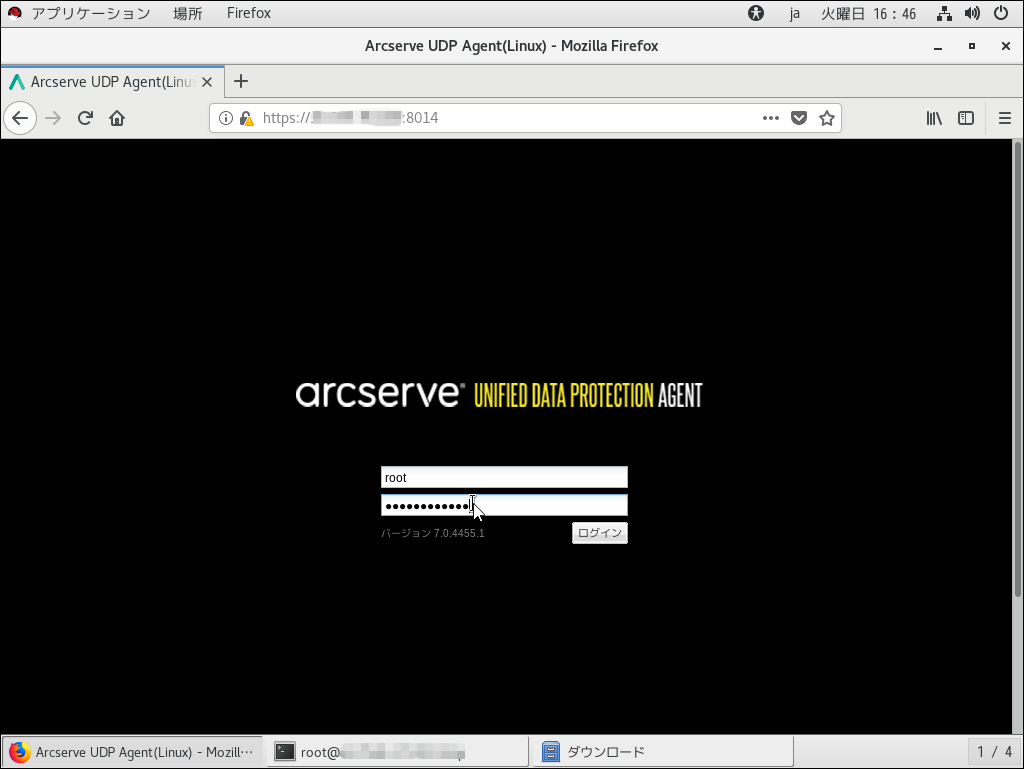Click the forward navigation arrow
This screenshot has width=1024, height=769.
pos(53,118)
